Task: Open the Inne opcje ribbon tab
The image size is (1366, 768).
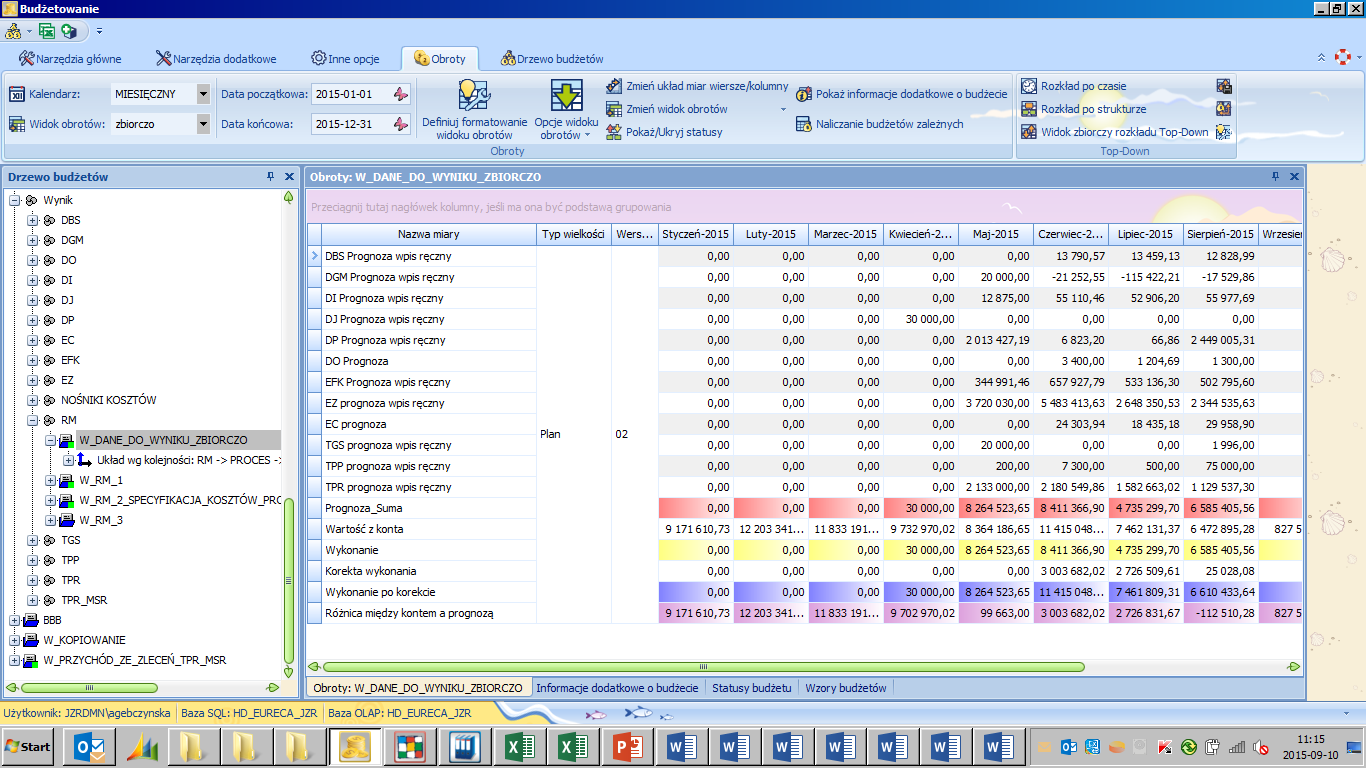Action: coord(345,59)
